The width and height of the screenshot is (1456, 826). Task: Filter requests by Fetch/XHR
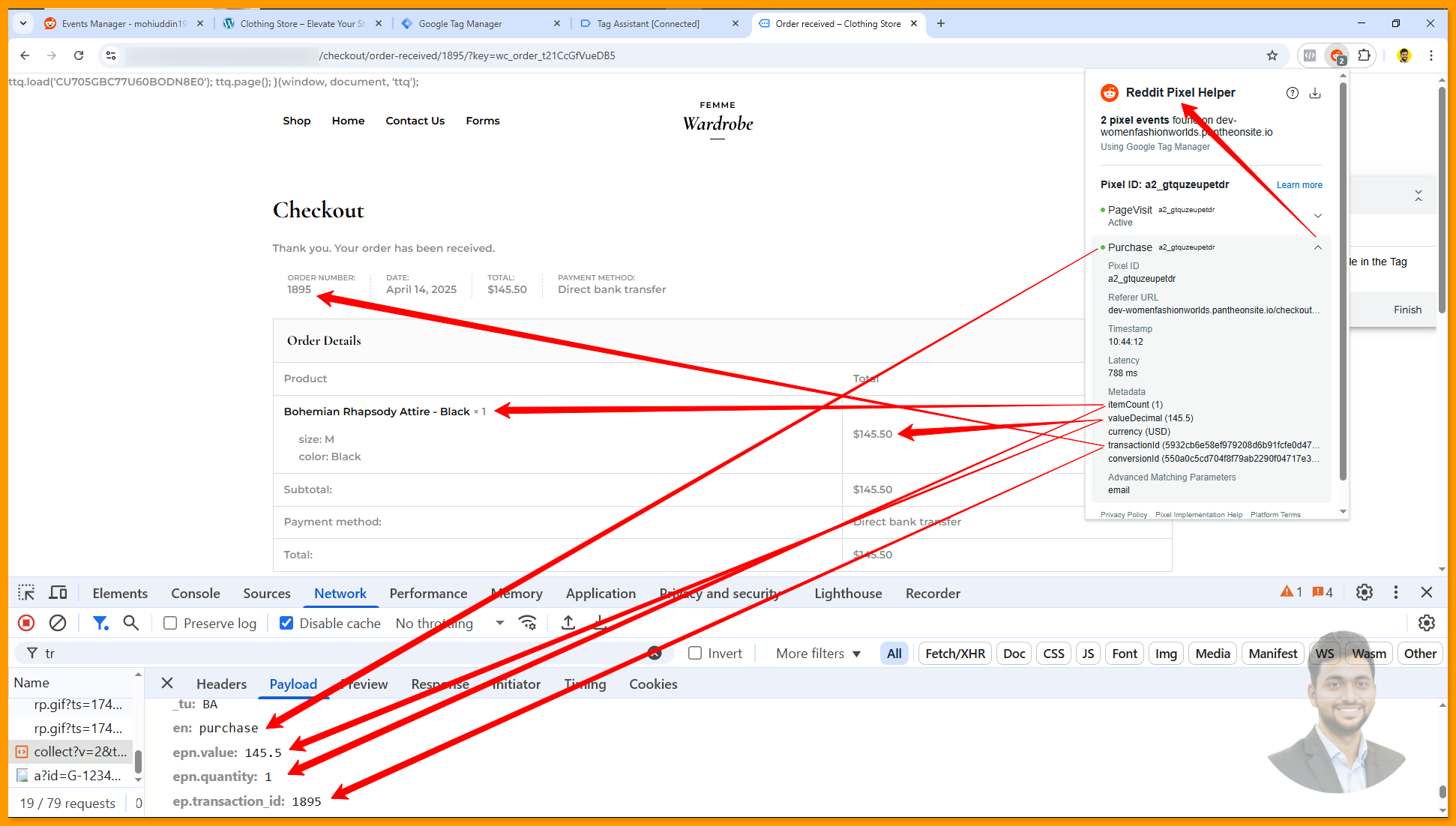tap(954, 653)
